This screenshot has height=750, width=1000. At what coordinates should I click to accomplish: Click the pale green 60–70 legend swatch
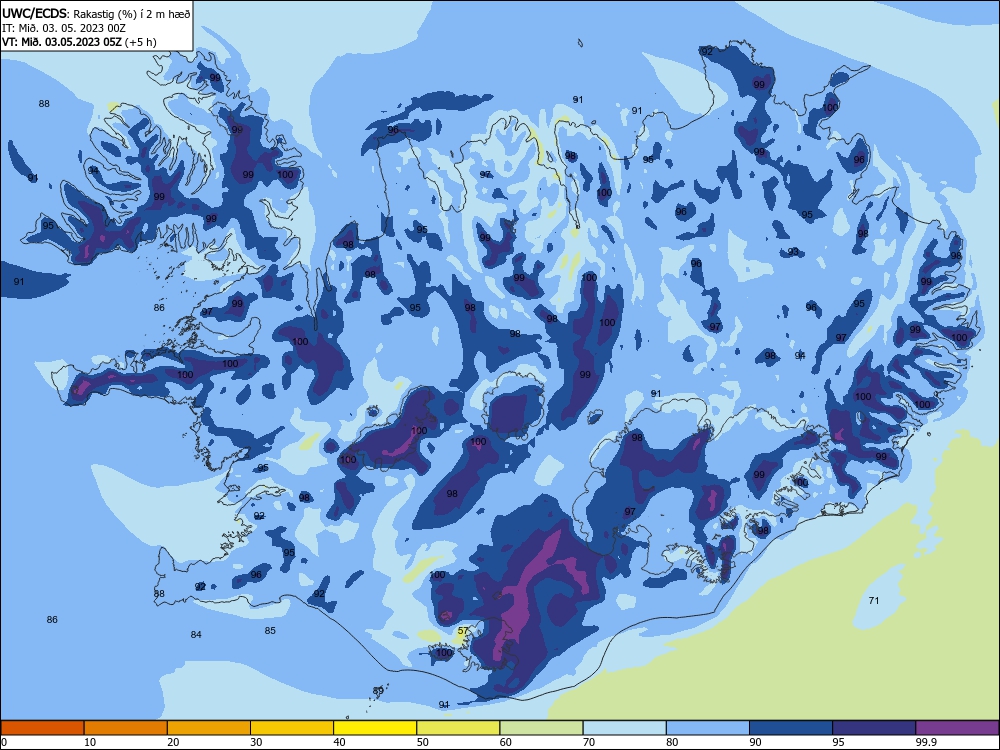tap(541, 728)
